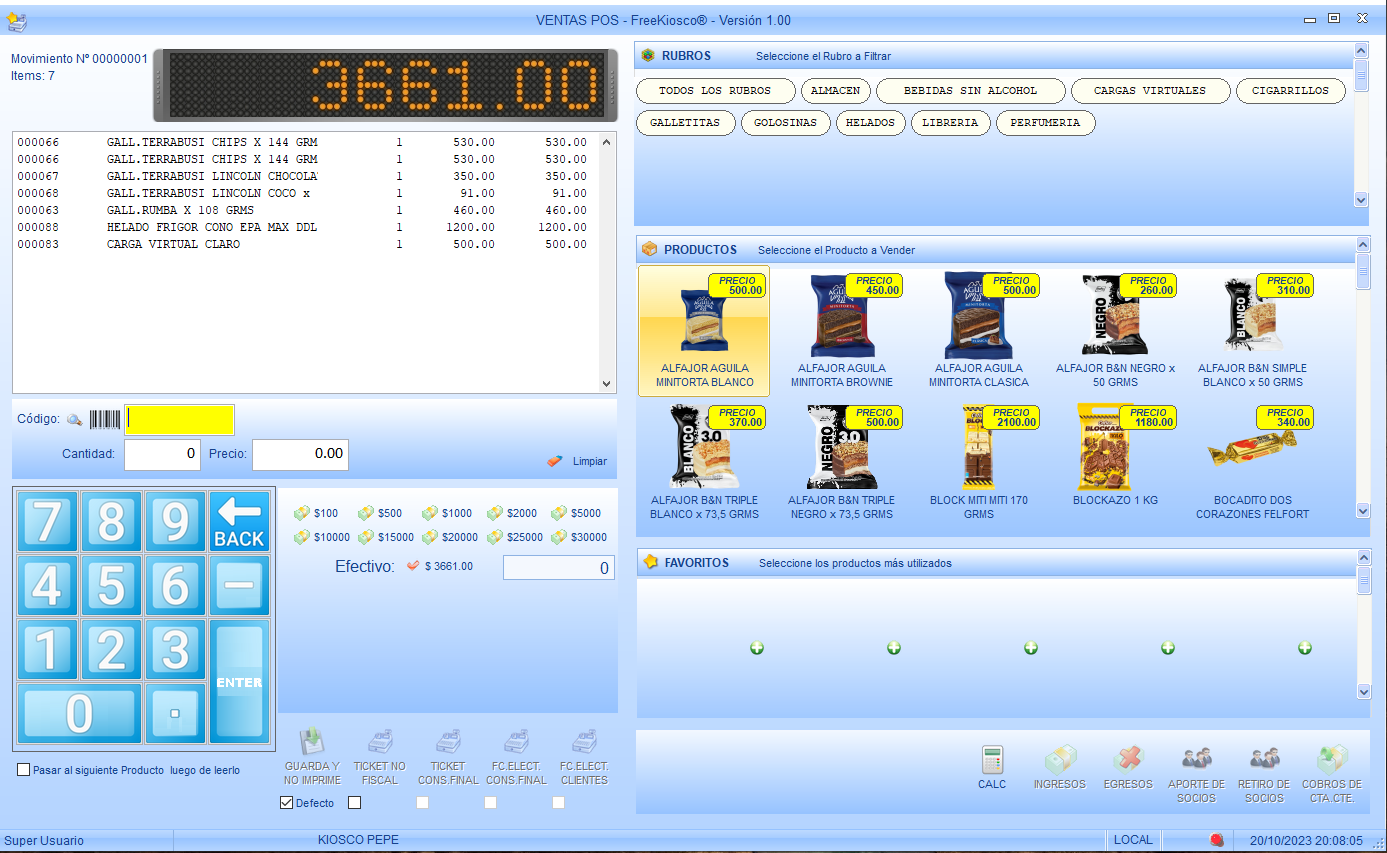The height and width of the screenshot is (853, 1387).
Task: Print a Ticket No Fiscal
Action: coord(380,756)
